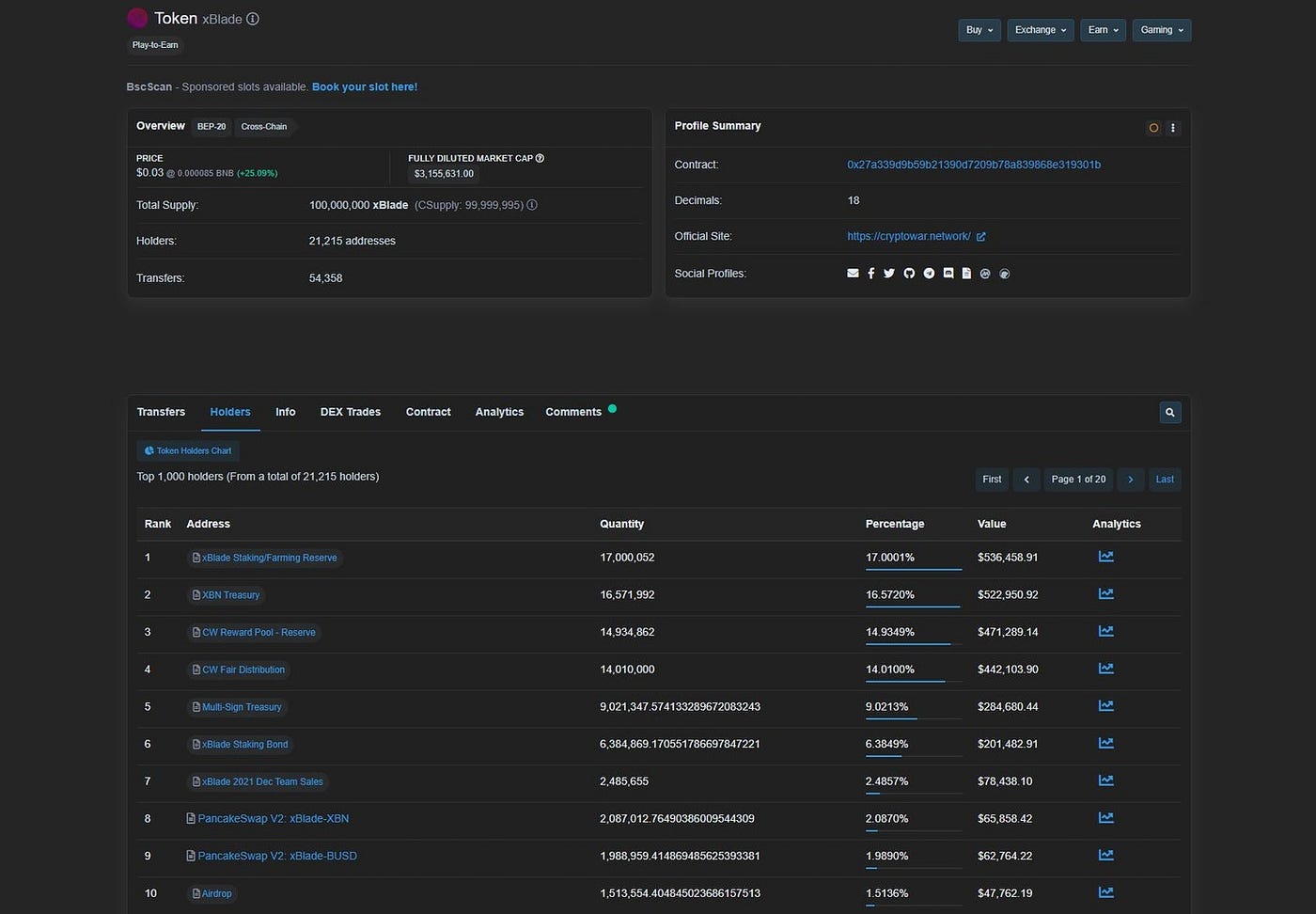Image resolution: width=1316 pixels, height=914 pixels.
Task: Click the market cap help icon
Action: coord(540,158)
